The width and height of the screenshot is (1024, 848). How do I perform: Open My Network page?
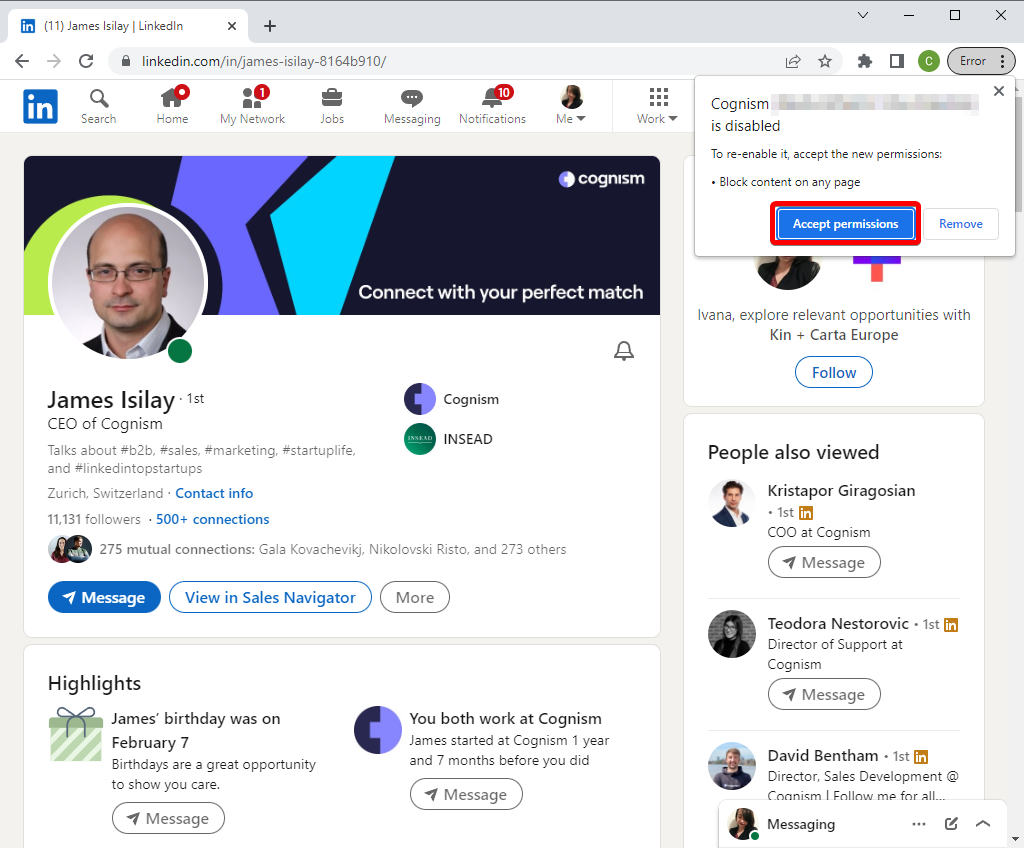click(x=253, y=106)
